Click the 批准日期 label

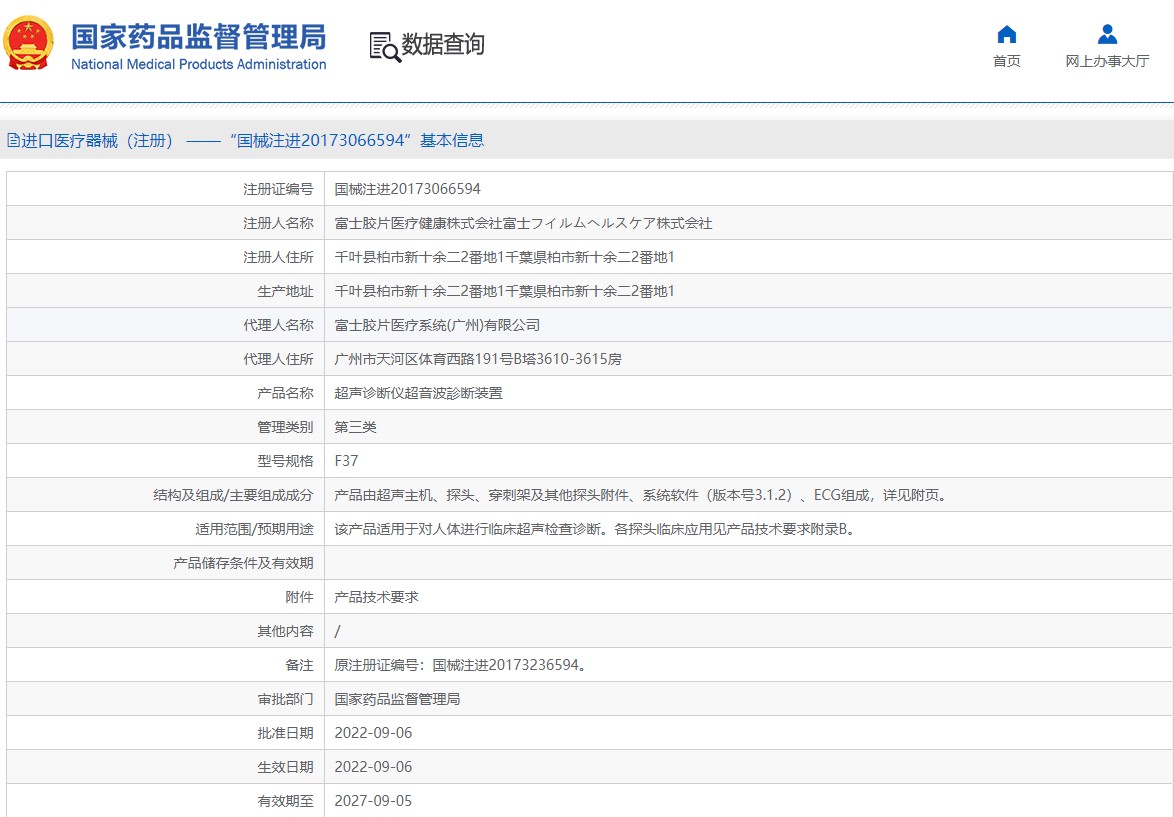[285, 733]
